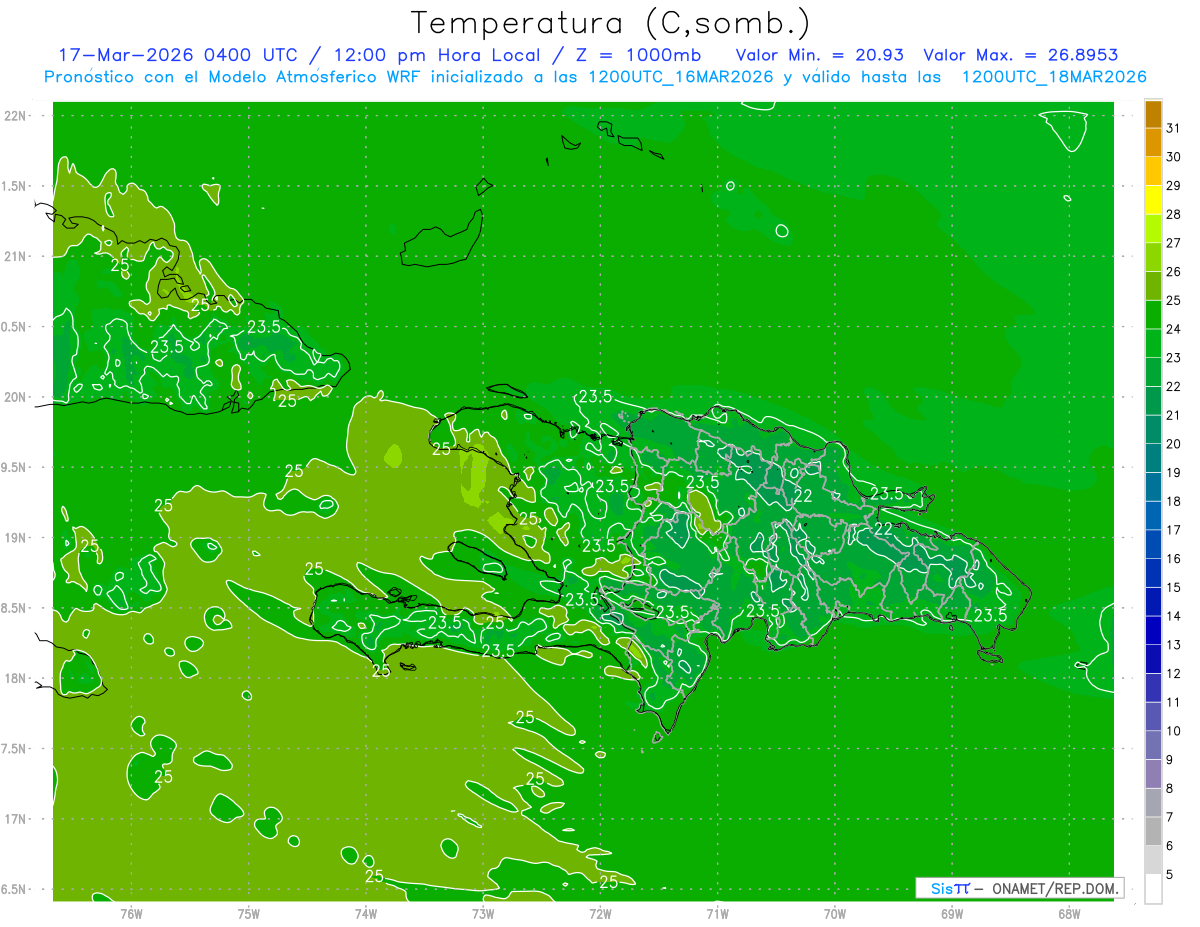Click the ONAMET/REP.DOM. logo box
The width and height of the screenshot is (1200, 927).
pyautogui.click(x=1019, y=888)
